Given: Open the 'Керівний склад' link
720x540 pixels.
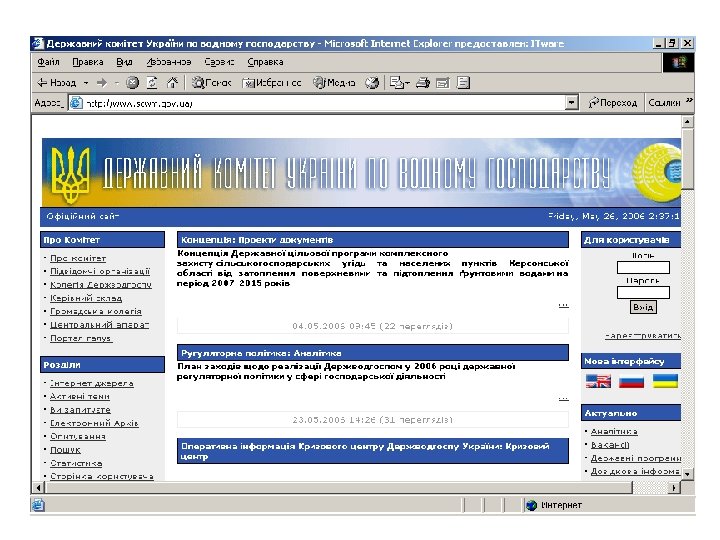Looking at the screenshot, I should point(86,298).
